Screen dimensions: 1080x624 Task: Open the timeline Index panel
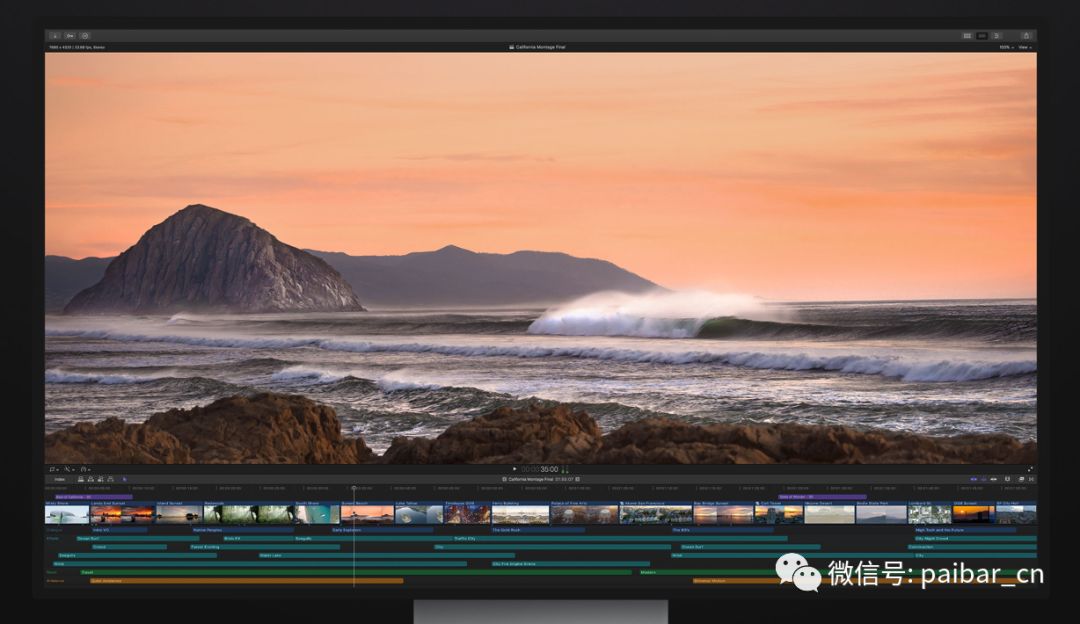click(x=59, y=479)
